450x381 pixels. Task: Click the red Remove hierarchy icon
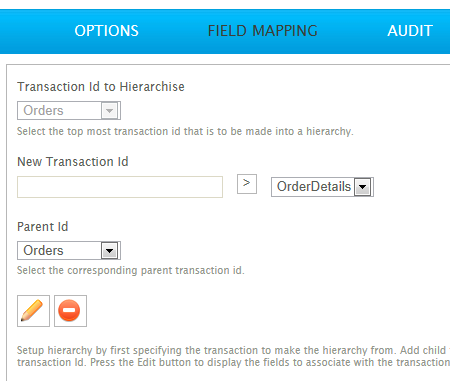(70, 311)
